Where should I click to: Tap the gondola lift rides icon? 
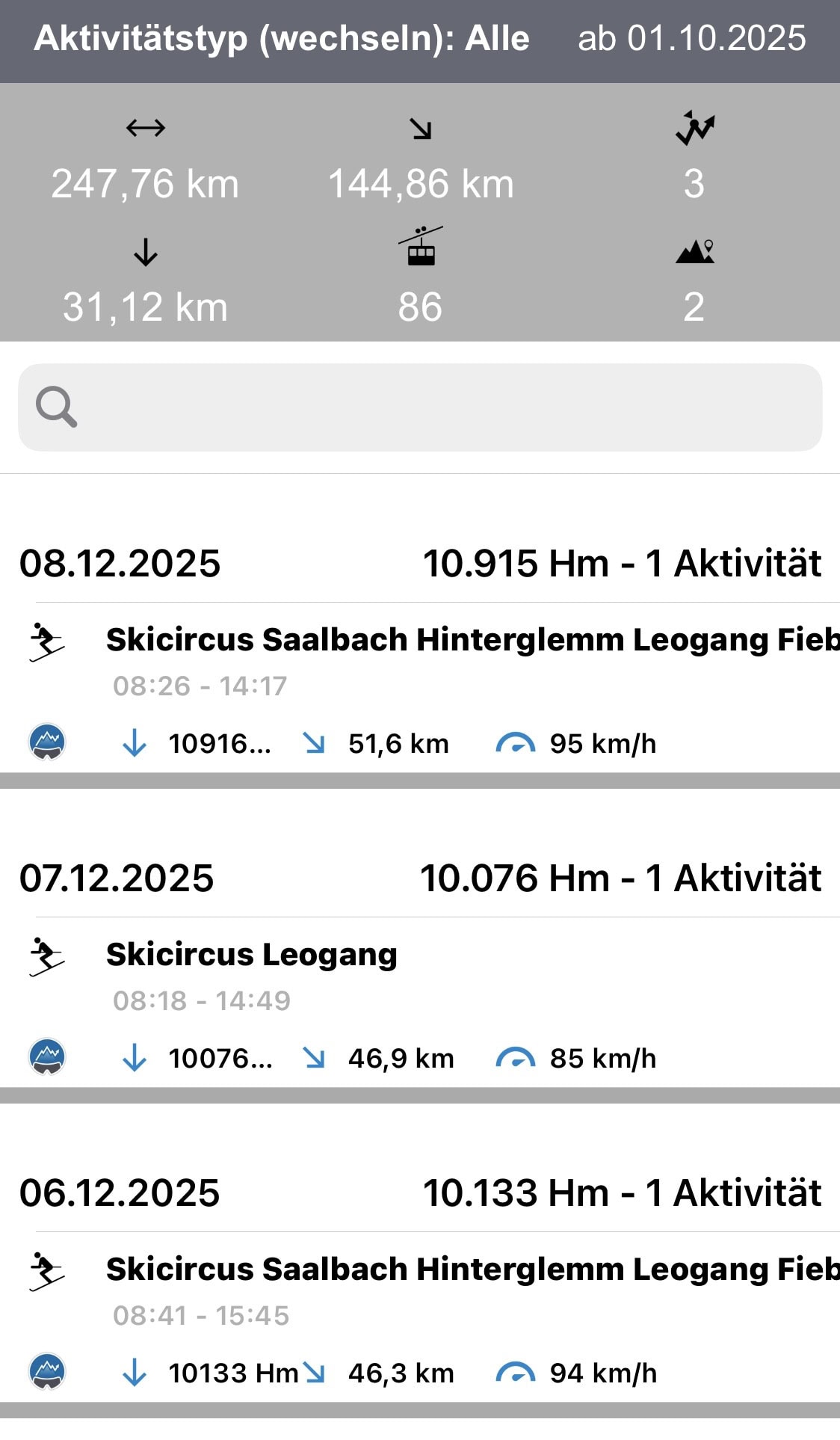tap(421, 247)
